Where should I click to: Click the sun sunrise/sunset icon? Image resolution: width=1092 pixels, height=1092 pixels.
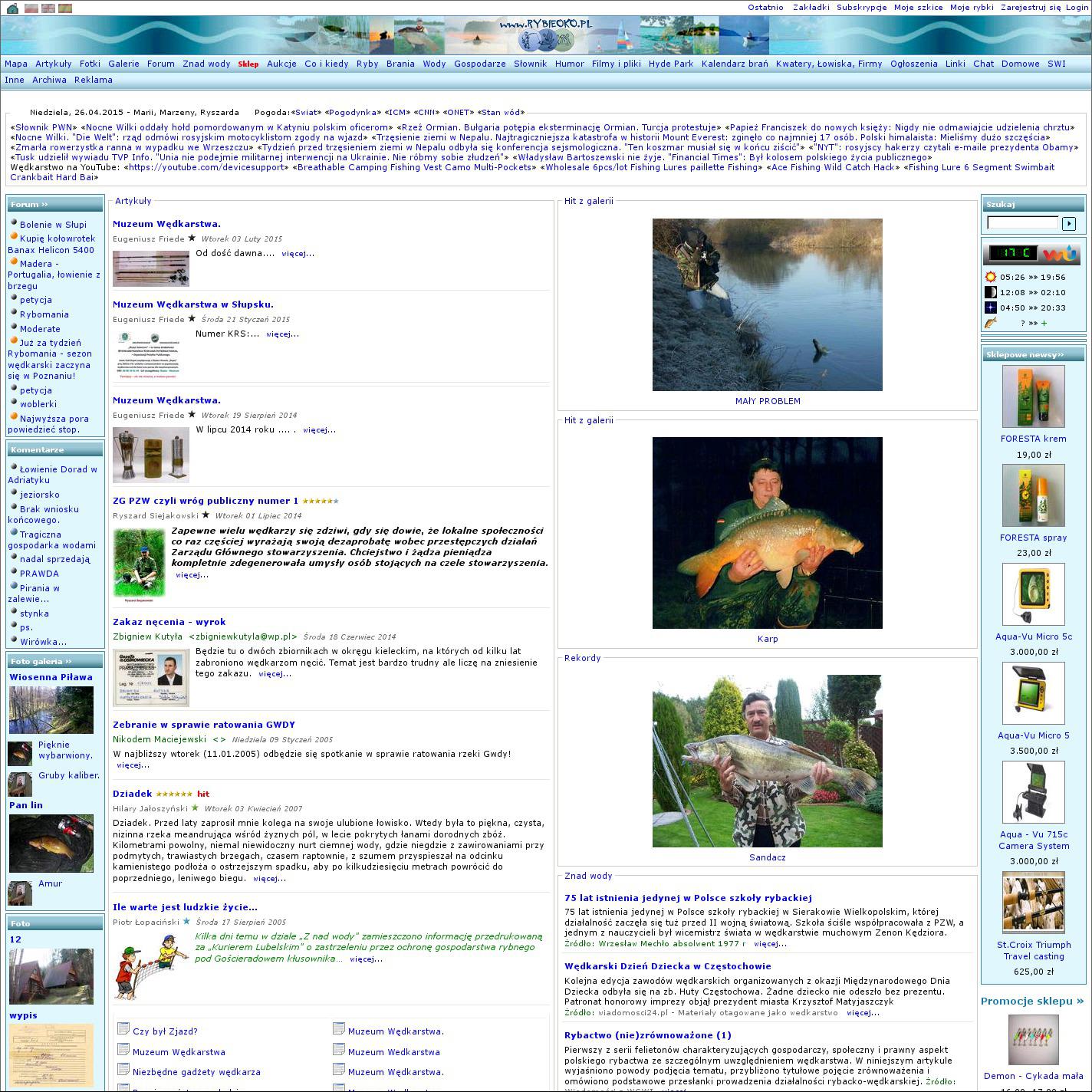(x=991, y=278)
